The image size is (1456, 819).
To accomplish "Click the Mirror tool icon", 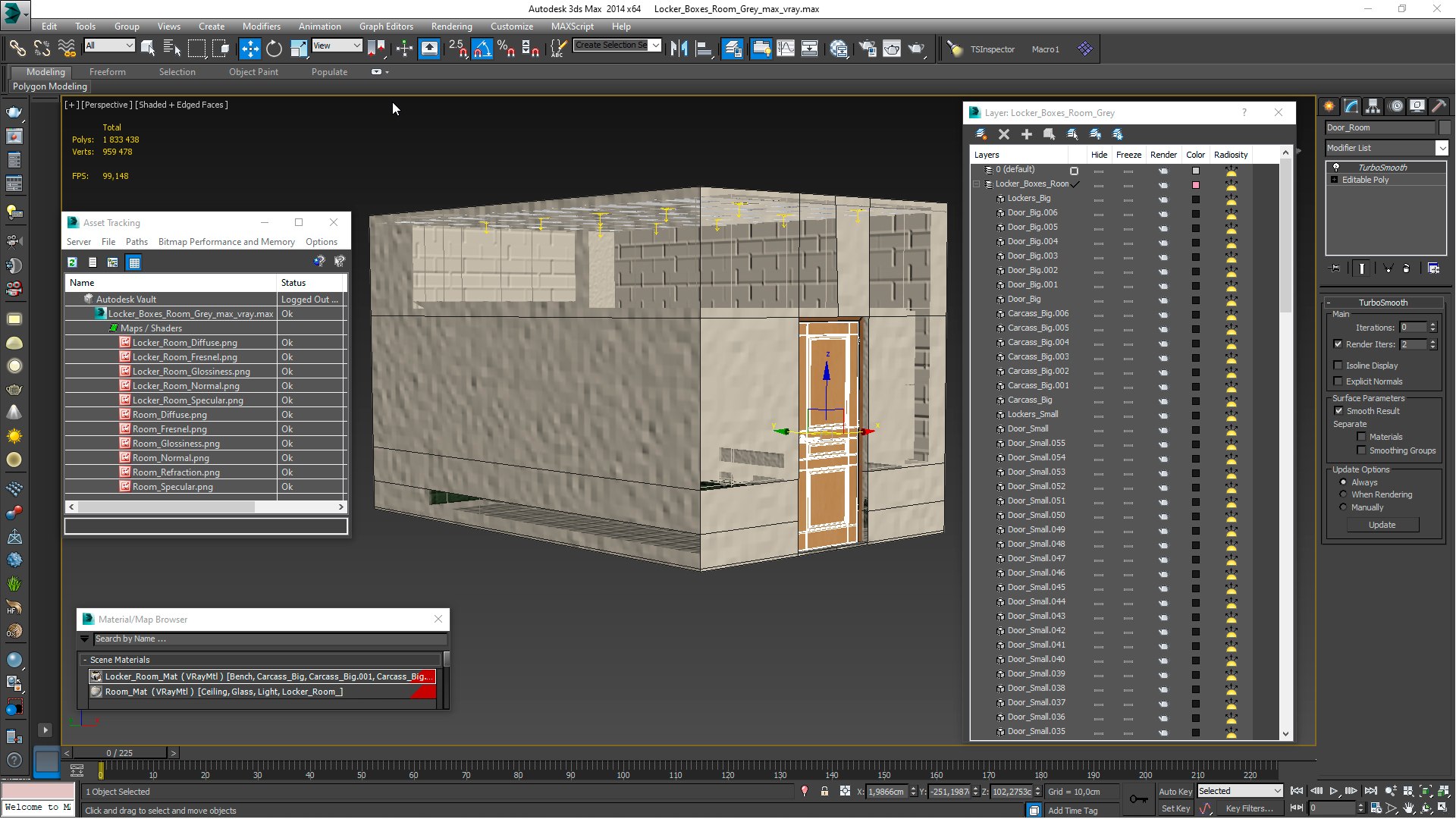I will [x=679, y=49].
